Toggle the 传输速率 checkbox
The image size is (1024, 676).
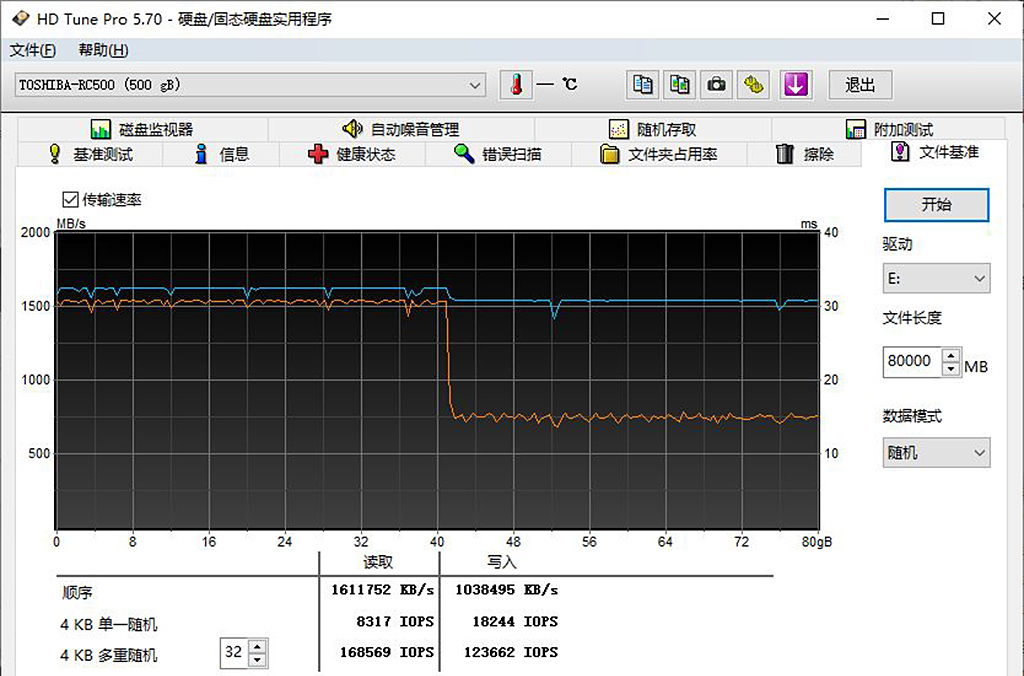(69, 199)
